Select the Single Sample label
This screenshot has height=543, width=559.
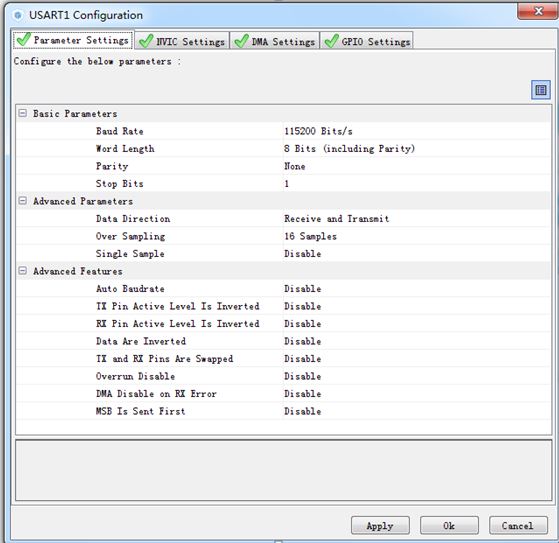[130, 253]
